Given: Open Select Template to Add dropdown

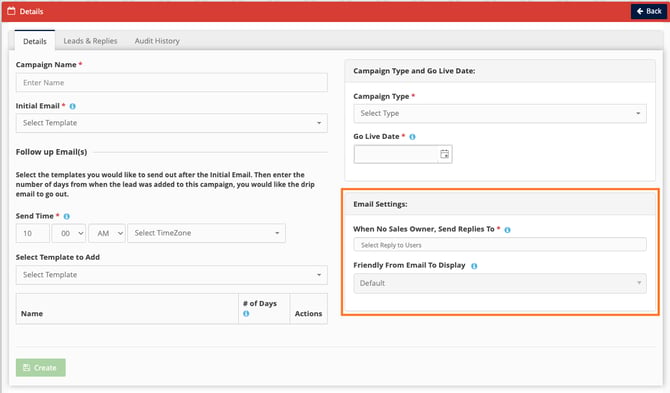Looking at the screenshot, I should pyautogui.click(x=172, y=275).
